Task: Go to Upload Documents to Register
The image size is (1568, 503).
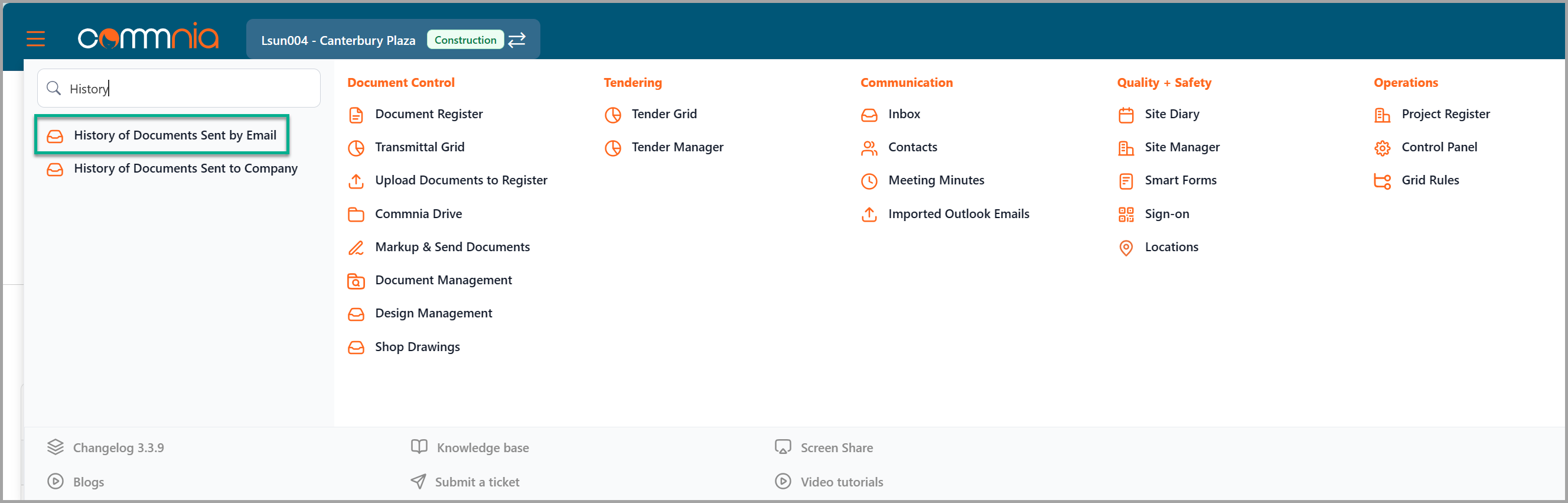Action: [x=461, y=180]
